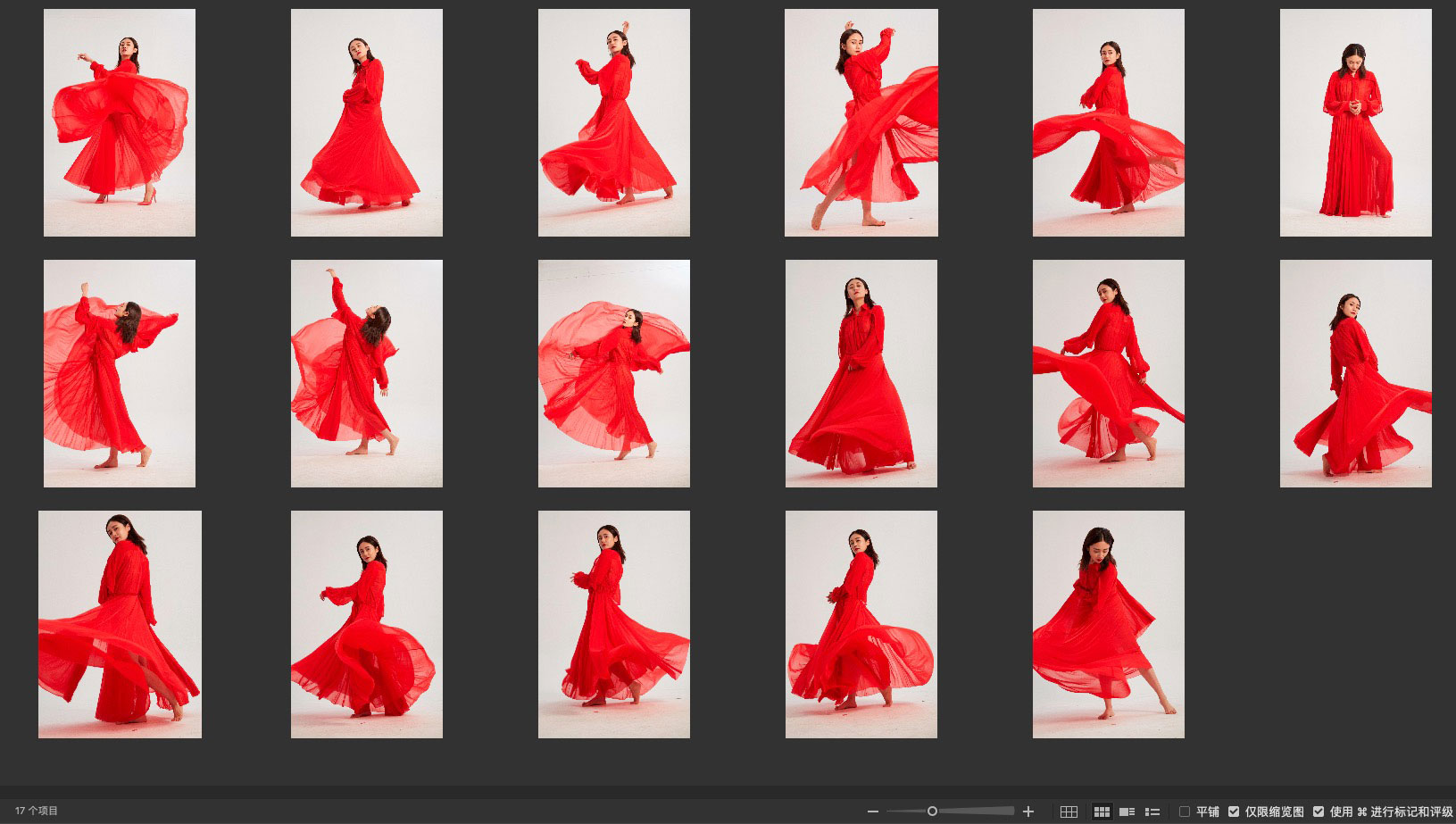Select the second thumbnail in bottom row
Screen dimensions: 1456x824
click(366, 624)
